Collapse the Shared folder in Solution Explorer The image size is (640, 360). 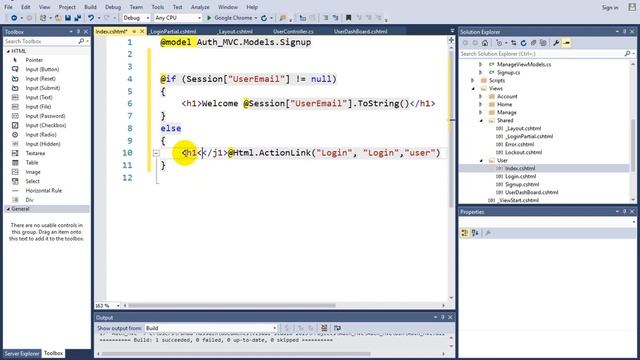481,120
